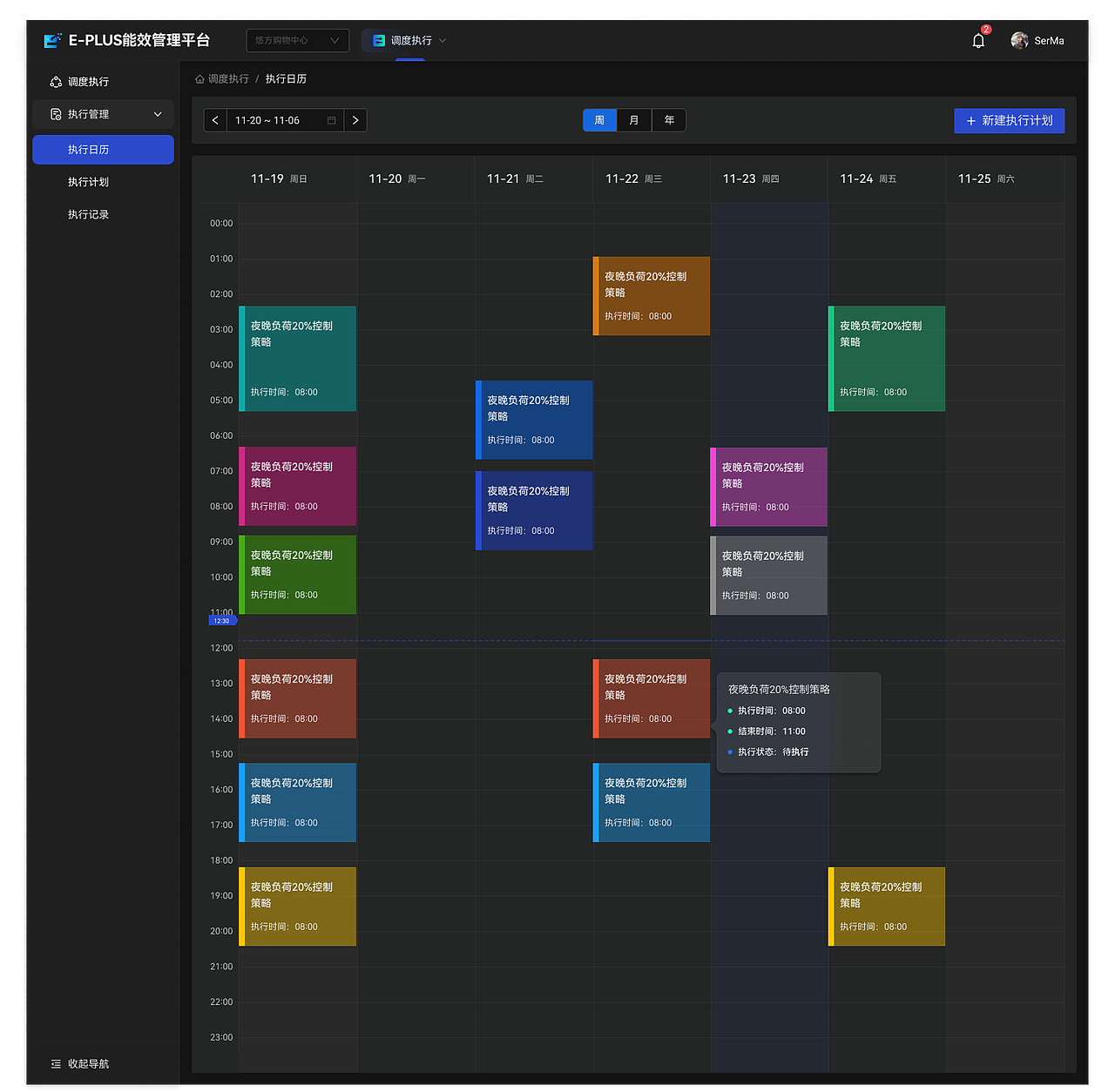This screenshot has height=1092, width=1115.
Task: Click the plus icon on 新建执行计划
Action: [x=971, y=121]
